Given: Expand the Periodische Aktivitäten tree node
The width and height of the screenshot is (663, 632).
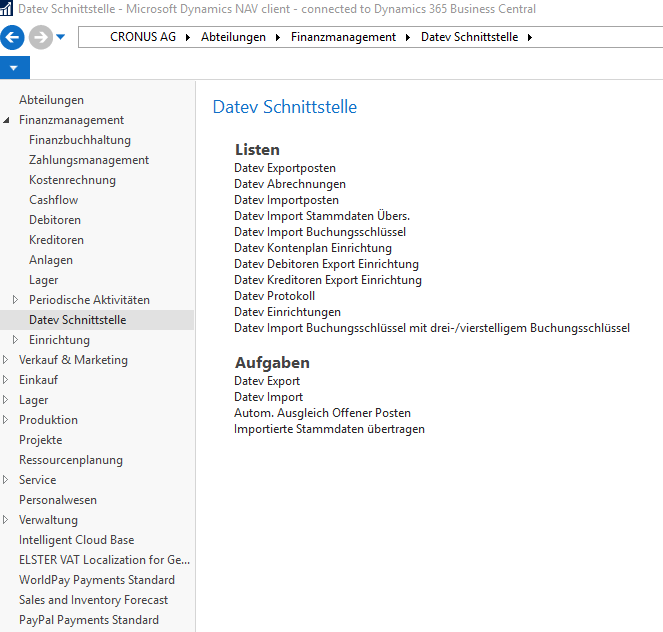Looking at the screenshot, I should [14, 300].
